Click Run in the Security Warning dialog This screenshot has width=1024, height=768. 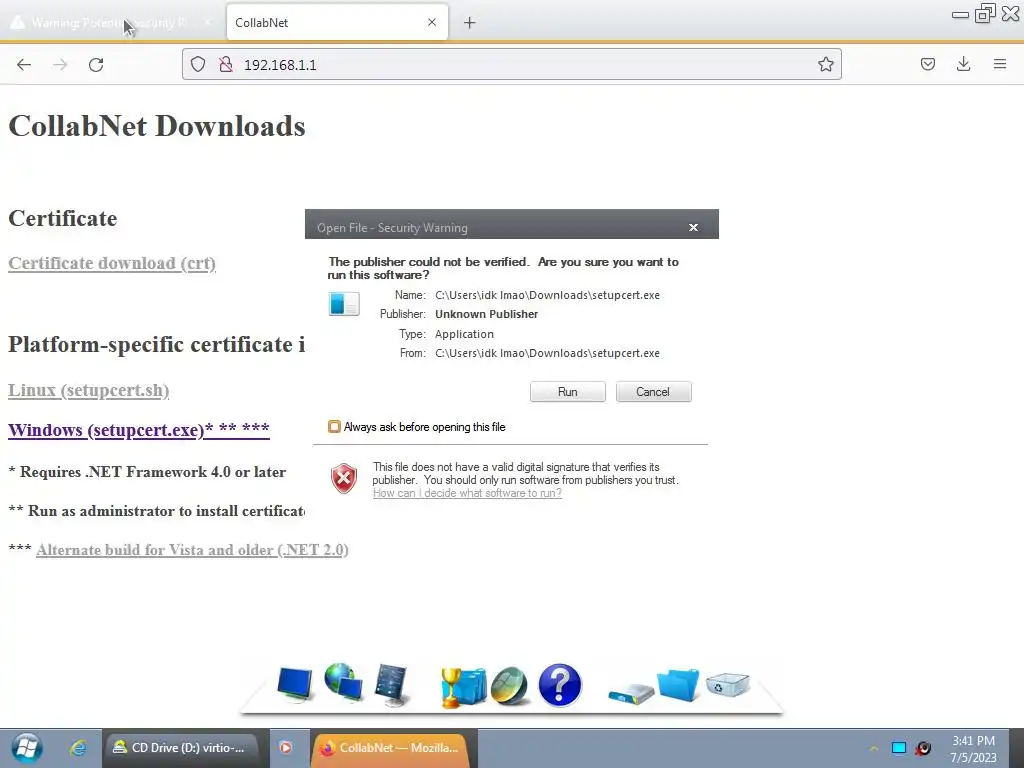tap(568, 392)
